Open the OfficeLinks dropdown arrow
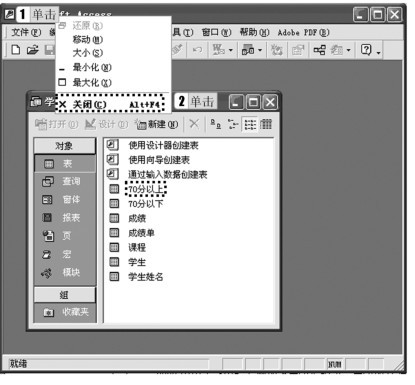Image resolution: width=415 pixels, height=385 pixels. pyautogui.click(x=231, y=51)
